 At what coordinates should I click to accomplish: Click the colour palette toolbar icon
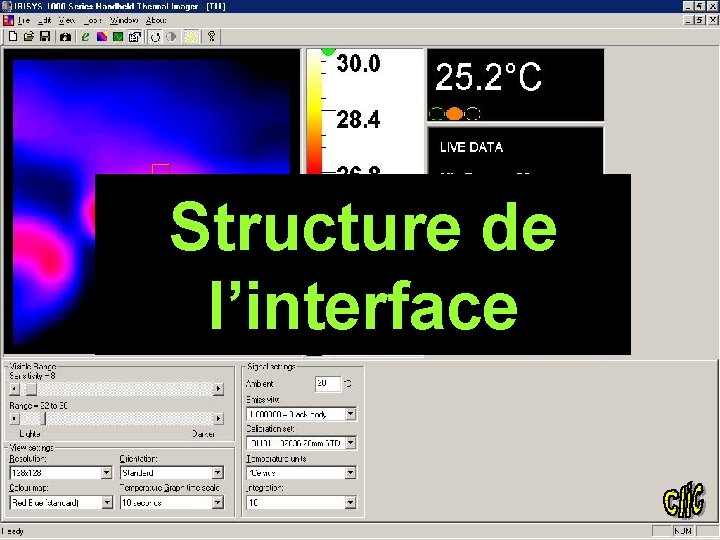click(x=101, y=37)
